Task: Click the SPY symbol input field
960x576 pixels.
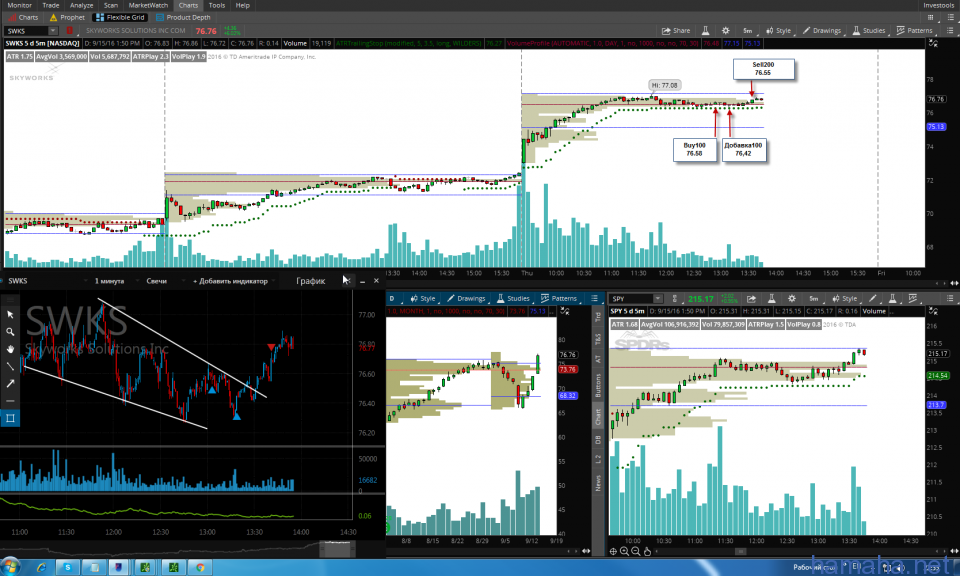Action: [x=631, y=299]
